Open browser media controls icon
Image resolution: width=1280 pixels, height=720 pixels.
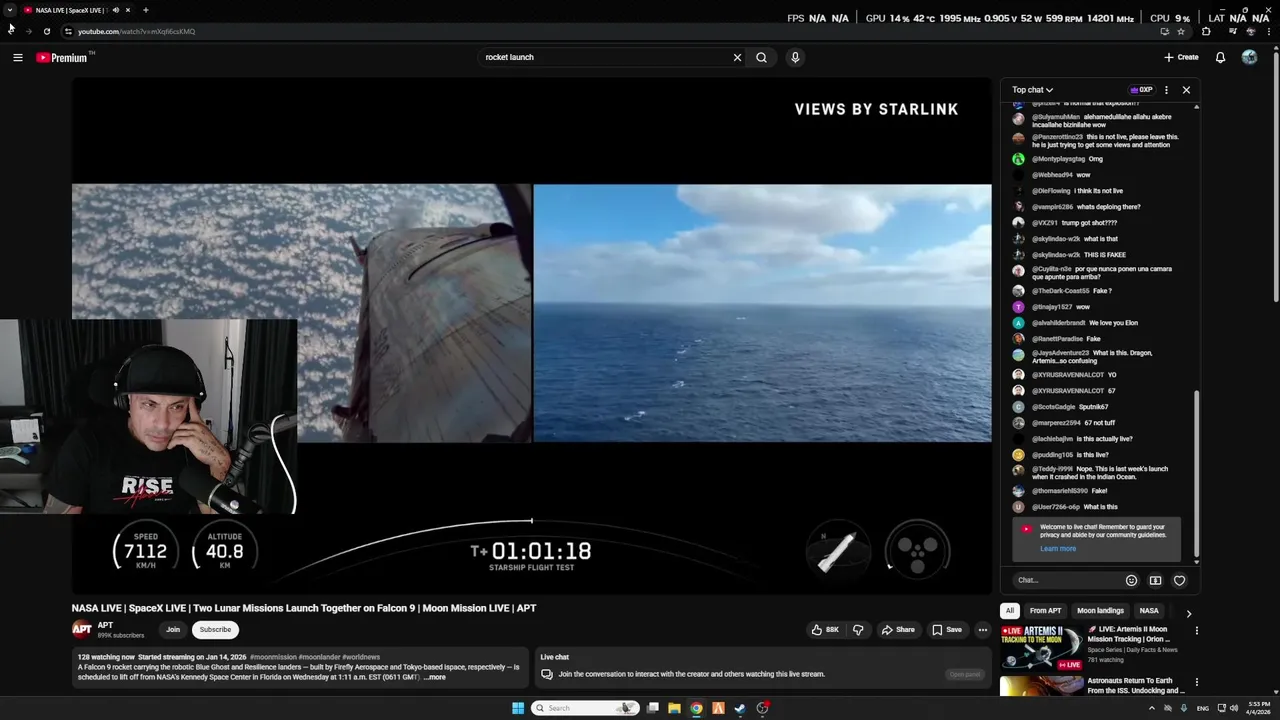coord(1232,31)
